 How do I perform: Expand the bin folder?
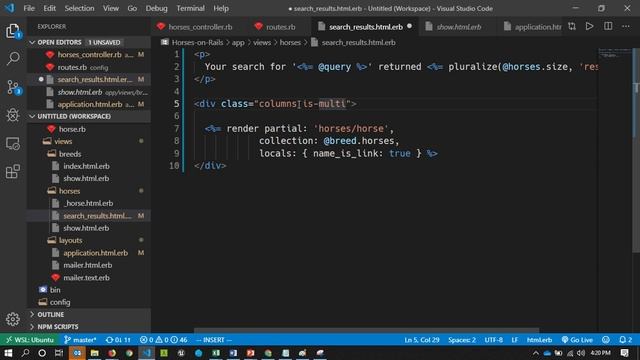point(55,290)
